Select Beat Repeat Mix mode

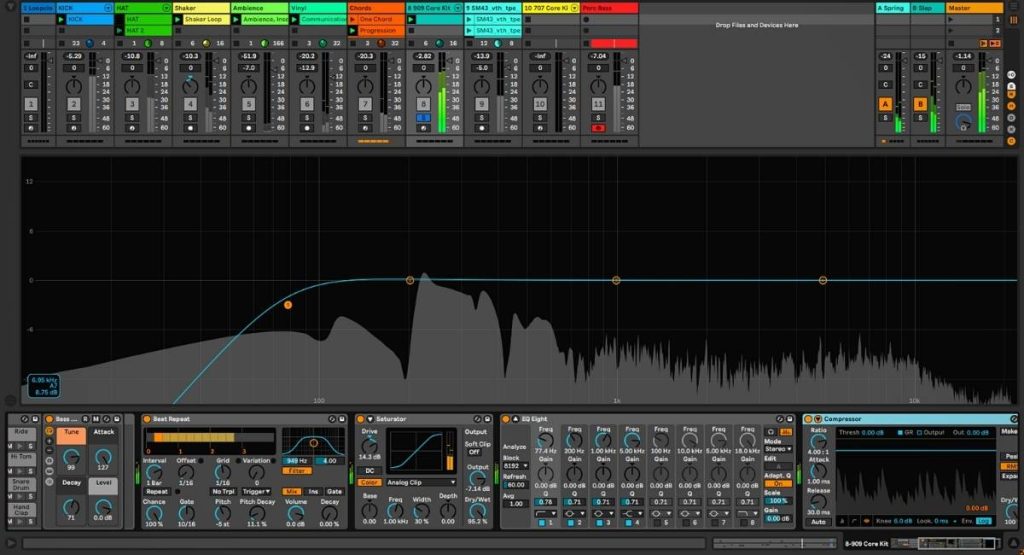(x=291, y=492)
